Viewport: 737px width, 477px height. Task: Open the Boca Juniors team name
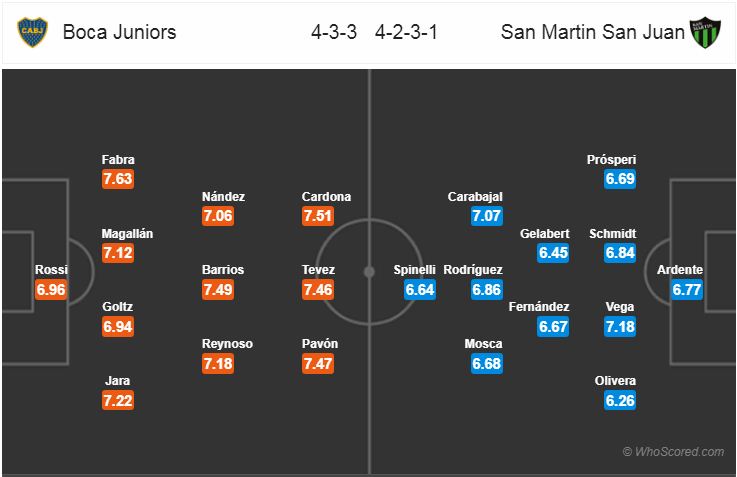pos(119,32)
